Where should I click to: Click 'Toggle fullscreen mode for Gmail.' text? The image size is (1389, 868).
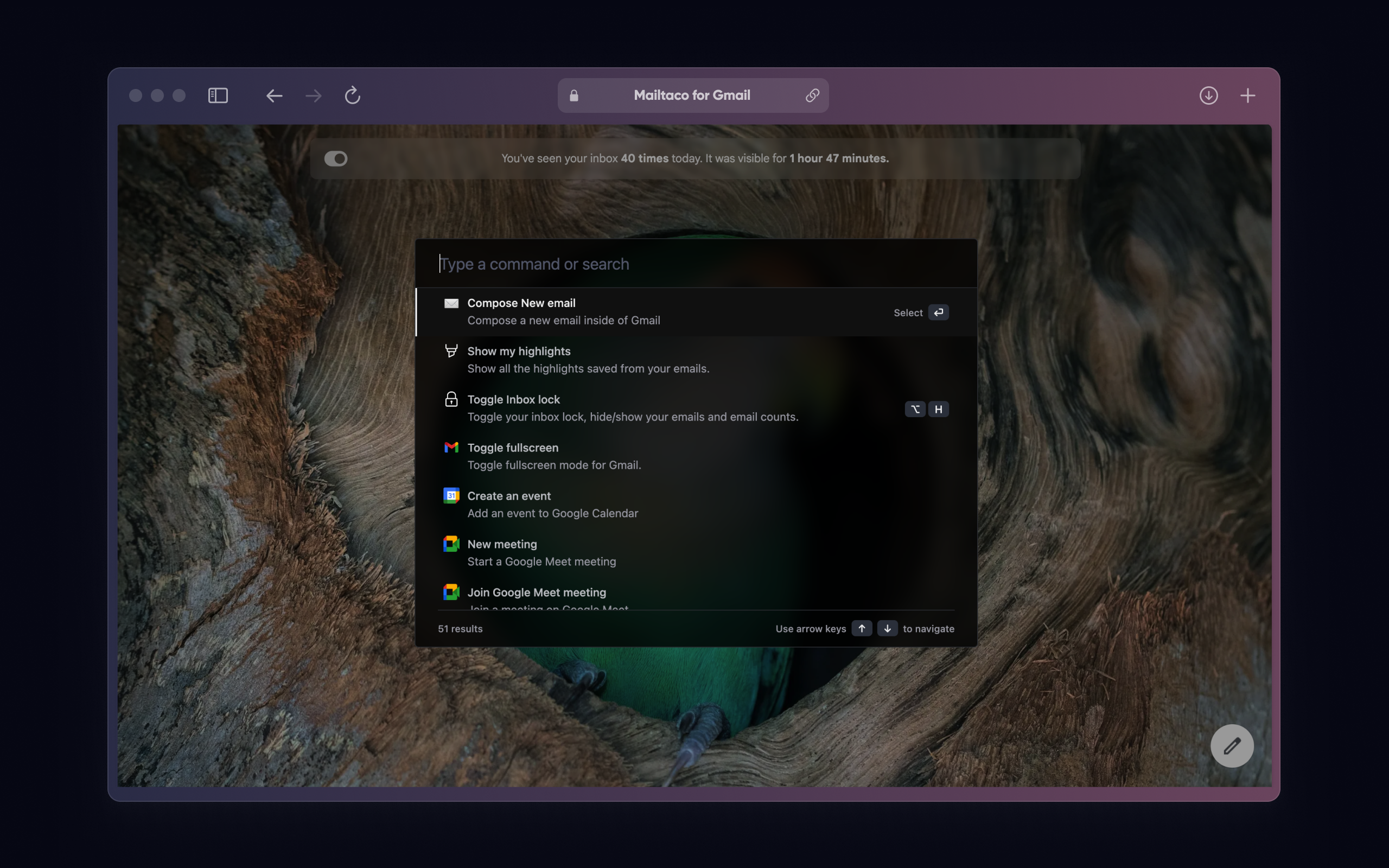point(555,465)
